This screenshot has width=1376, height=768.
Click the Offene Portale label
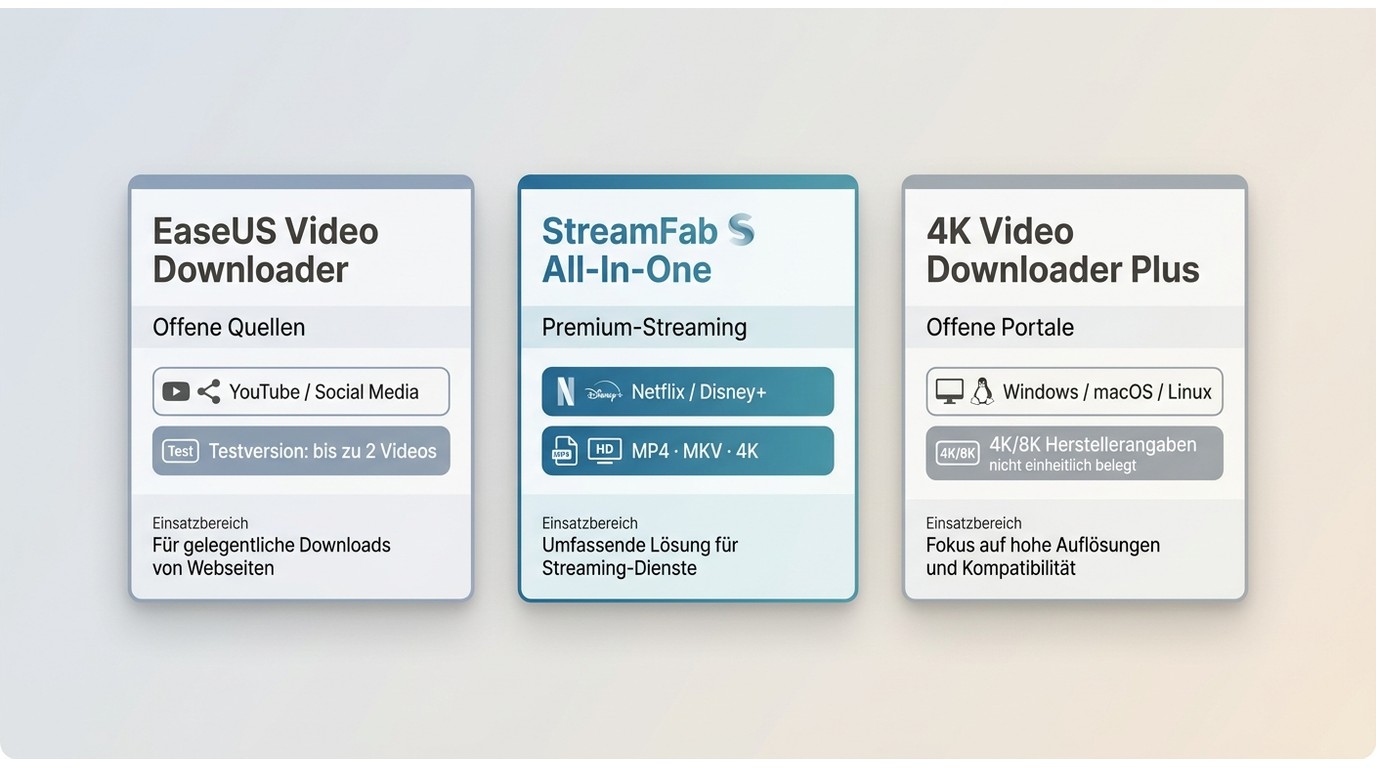tap(1000, 327)
